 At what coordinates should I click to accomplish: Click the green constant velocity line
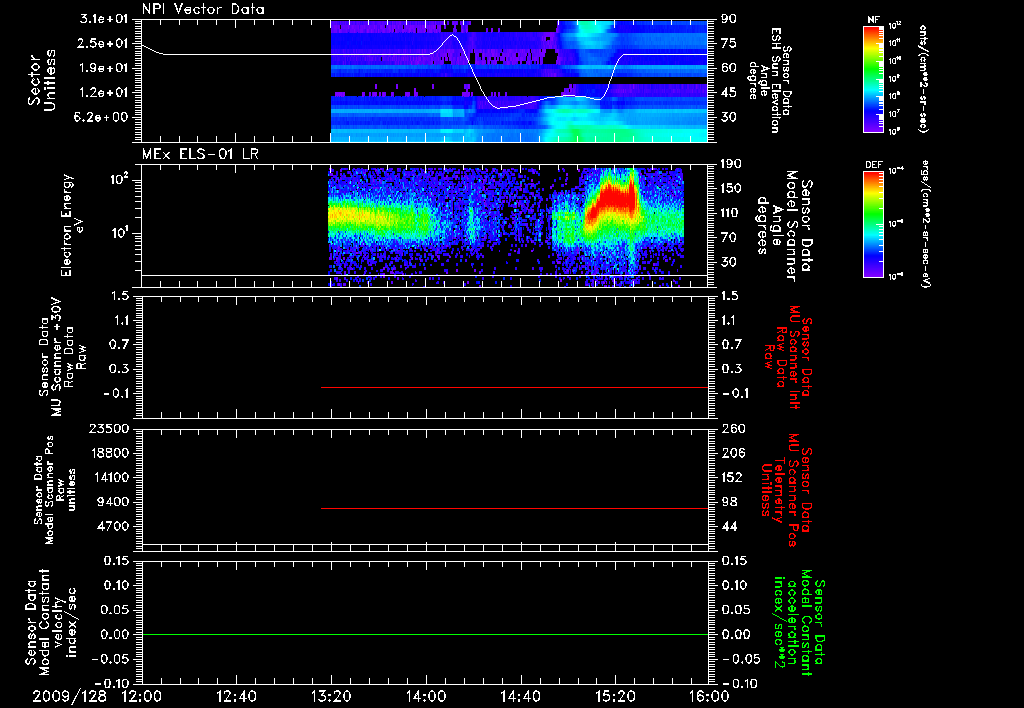point(425,634)
